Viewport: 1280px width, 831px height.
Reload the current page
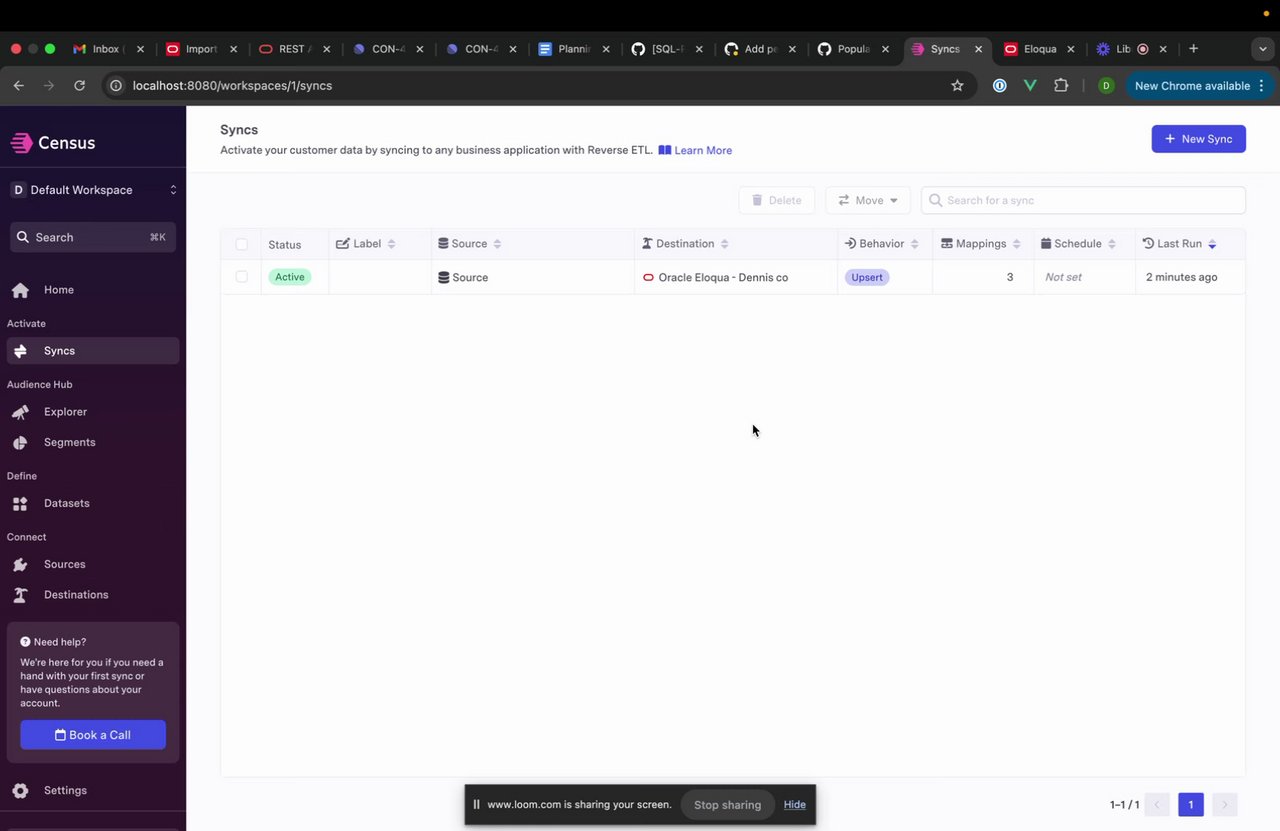coord(80,86)
